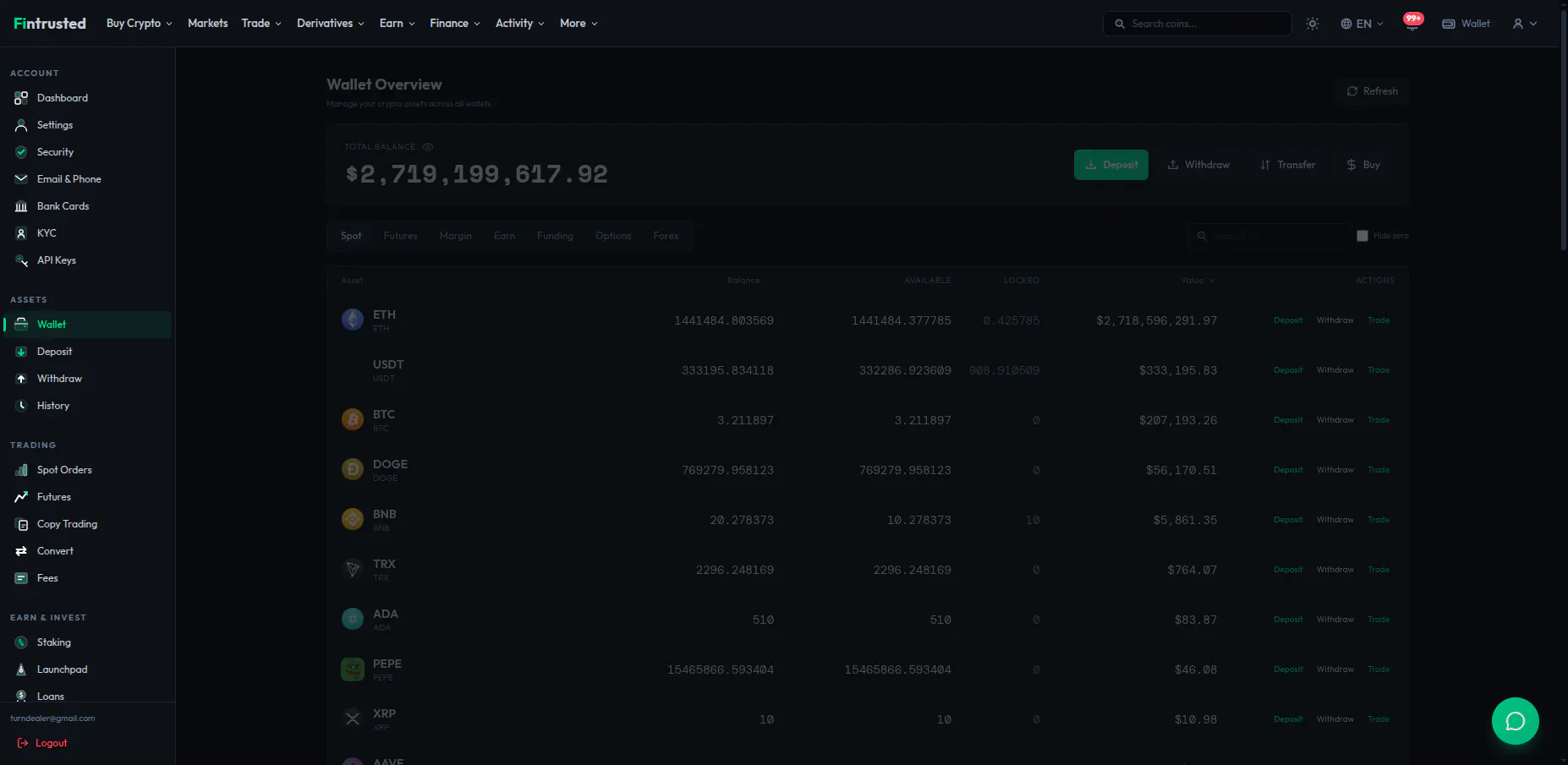Toggle light/dark theme sun icon
Image resolution: width=1568 pixels, height=765 pixels.
point(1313,24)
